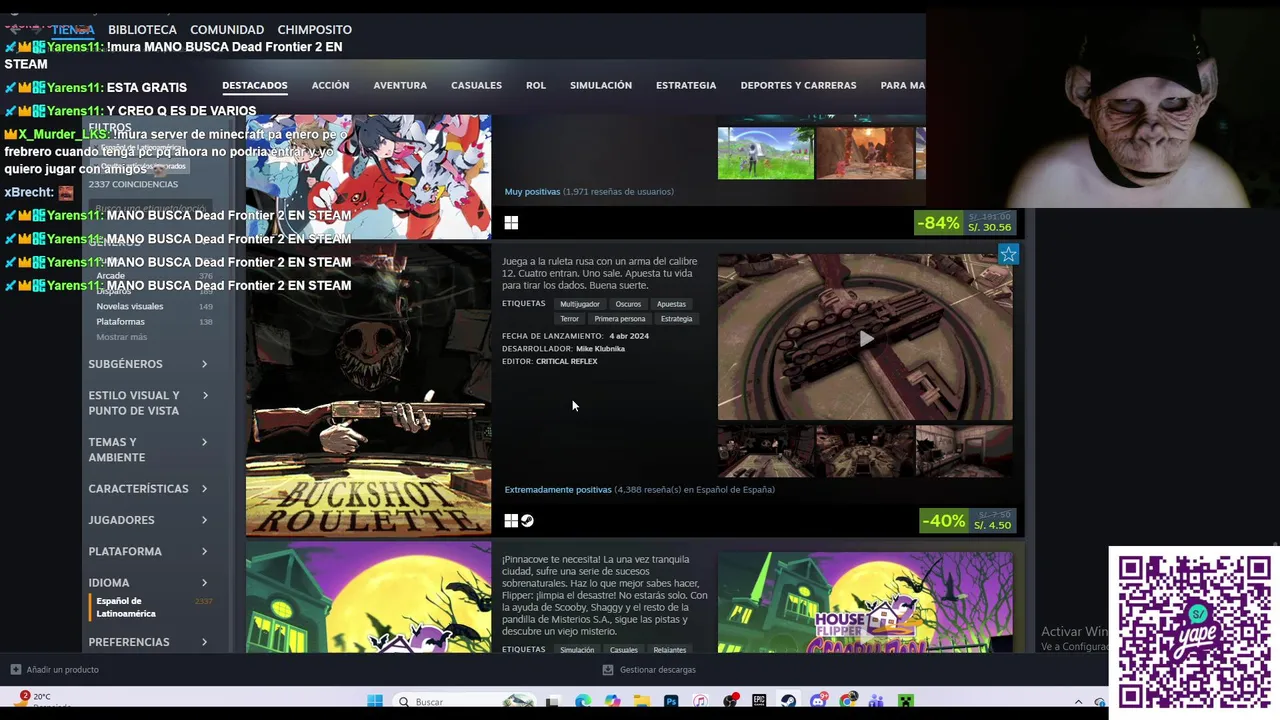Click the Windows platform icon for Buckshot Roulette
Viewport: 1280px width, 720px height.
[x=511, y=521]
